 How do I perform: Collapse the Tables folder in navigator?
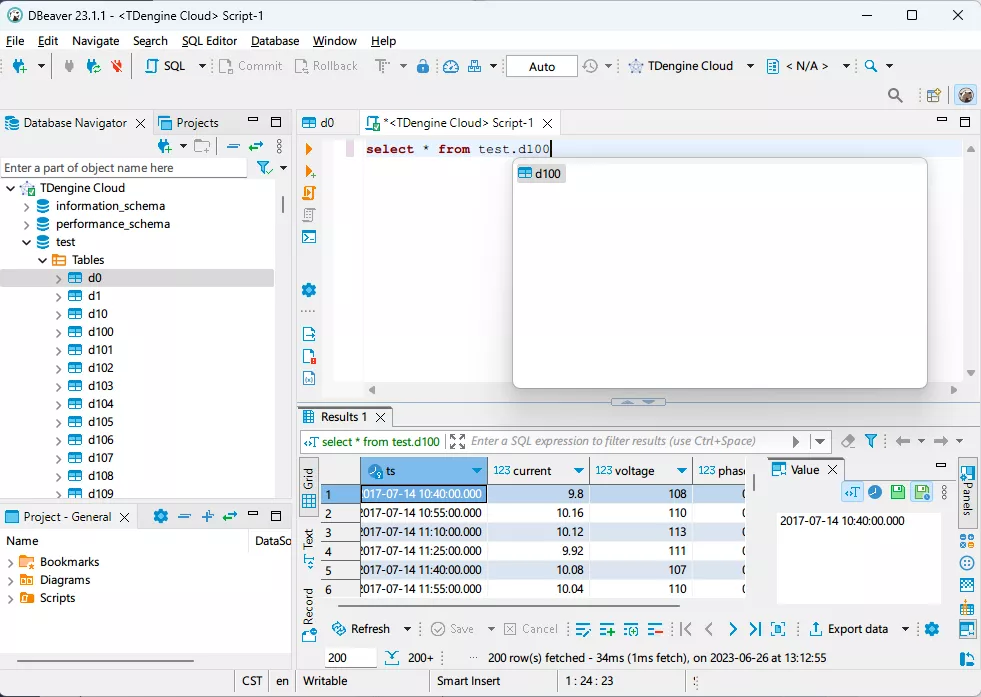click(42, 260)
